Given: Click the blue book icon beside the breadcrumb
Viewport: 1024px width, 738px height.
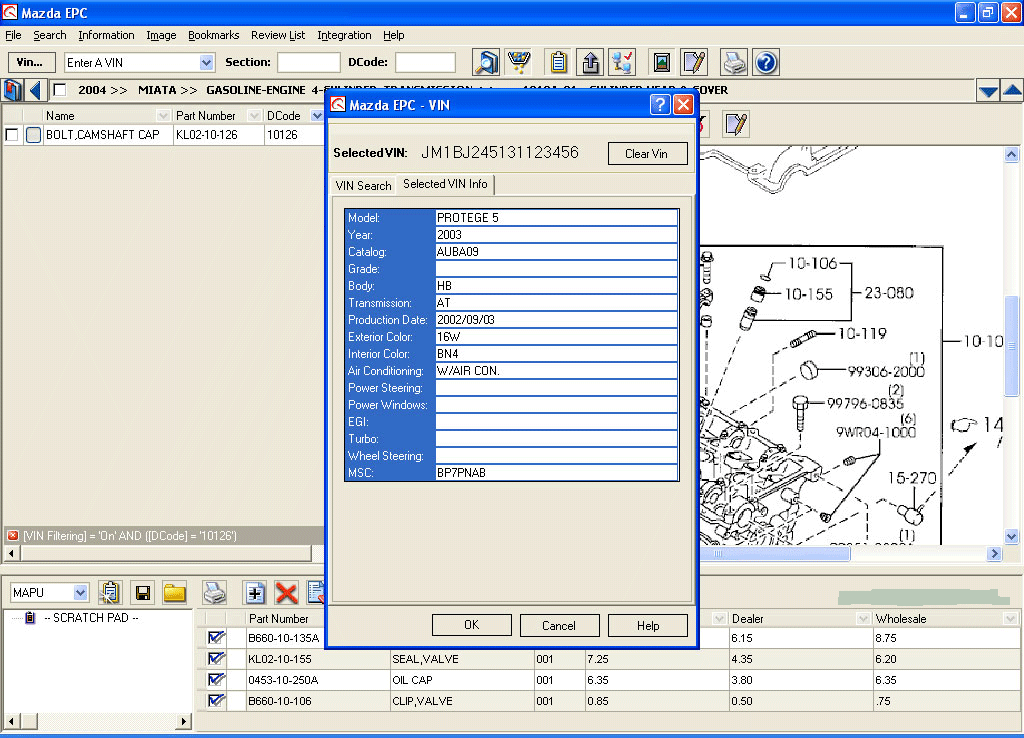Looking at the screenshot, I should 12,90.
